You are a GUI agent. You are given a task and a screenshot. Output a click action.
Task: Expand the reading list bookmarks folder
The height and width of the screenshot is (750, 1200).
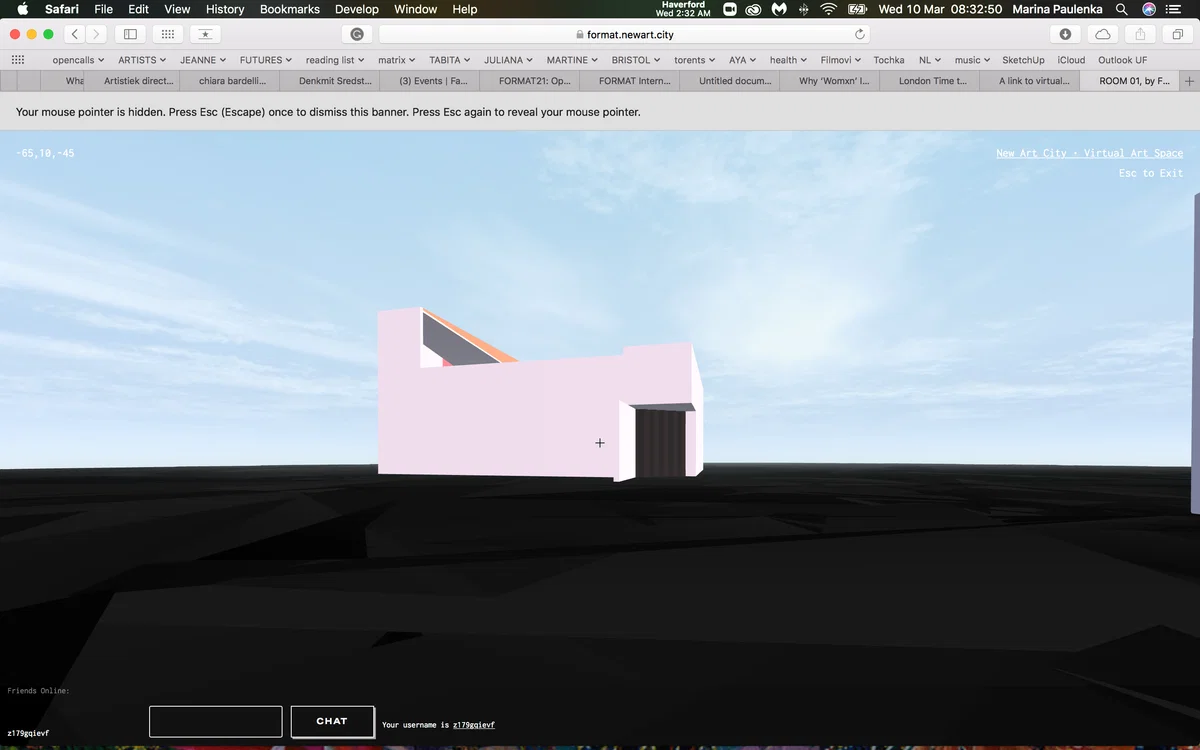click(x=335, y=60)
